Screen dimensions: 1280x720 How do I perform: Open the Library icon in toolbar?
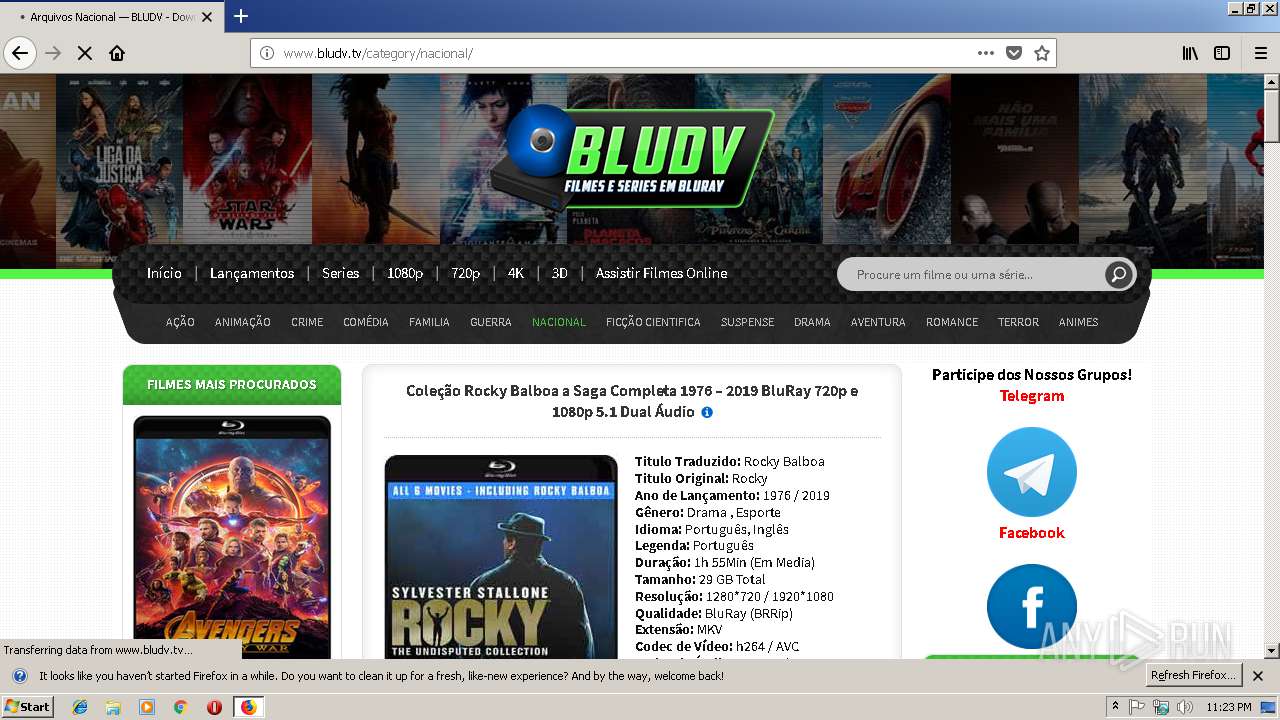[x=1190, y=53]
